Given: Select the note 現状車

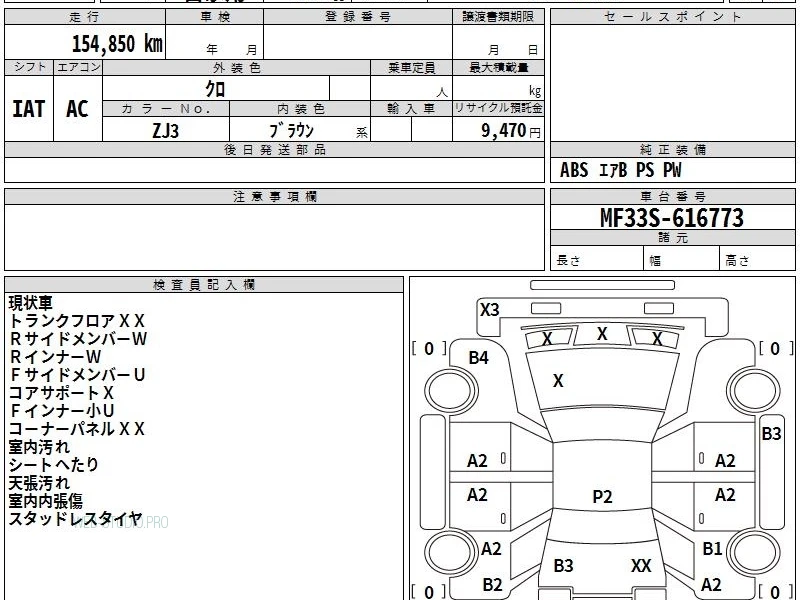Looking at the screenshot, I should tap(31, 303).
